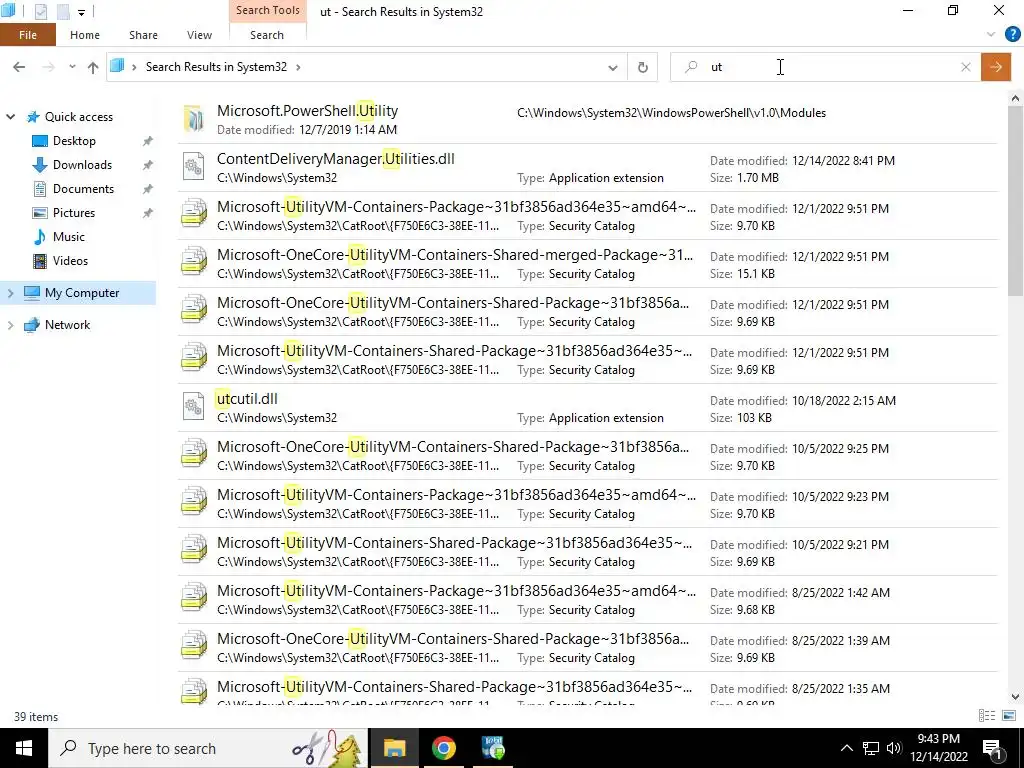1024x768 pixels.
Task: Switch to large icons view layout
Action: click(1009, 716)
